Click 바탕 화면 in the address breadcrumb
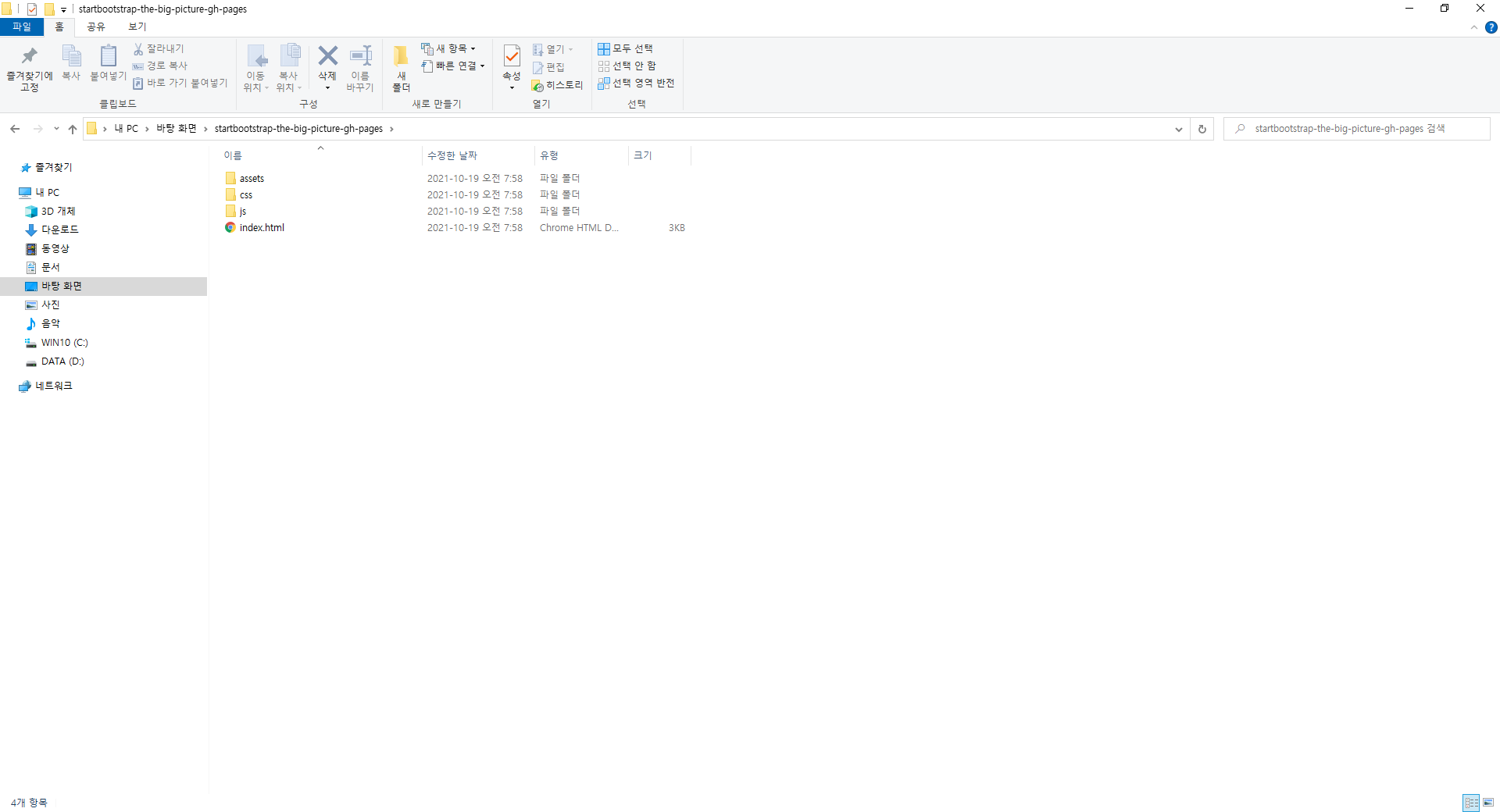1500x812 pixels. (x=177, y=129)
